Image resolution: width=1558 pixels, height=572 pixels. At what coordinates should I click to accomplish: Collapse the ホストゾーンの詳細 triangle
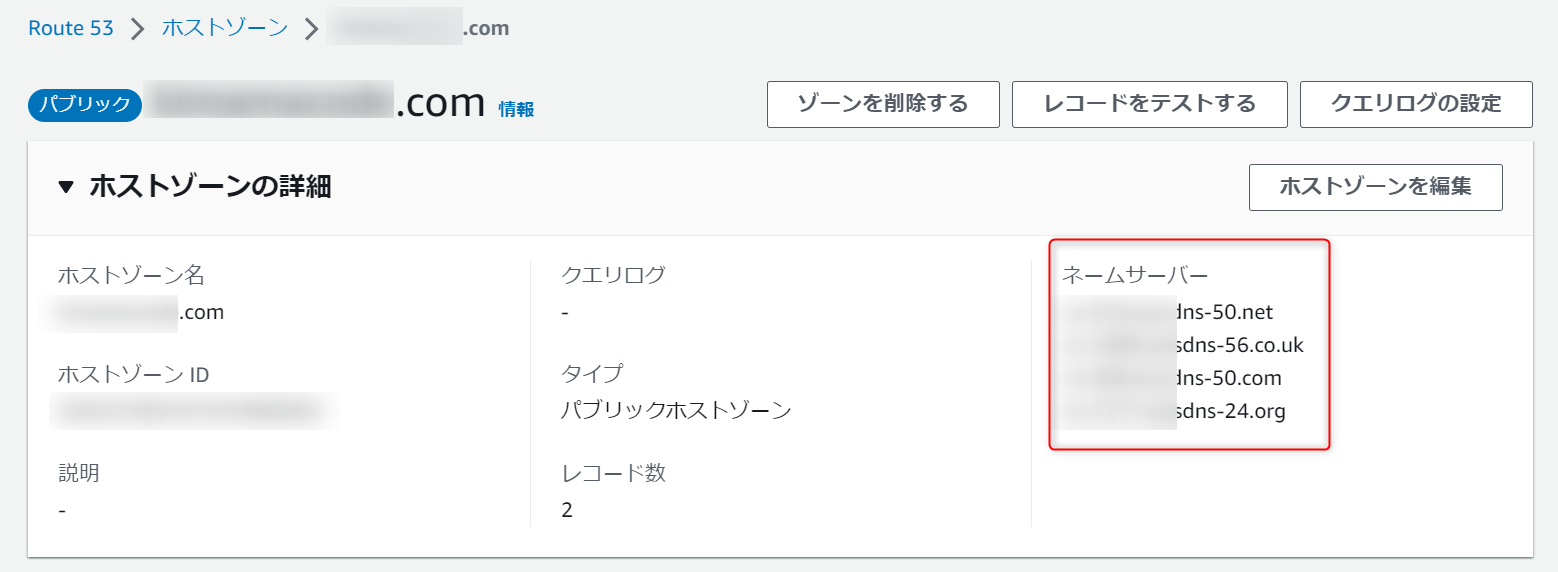pos(66,187)
